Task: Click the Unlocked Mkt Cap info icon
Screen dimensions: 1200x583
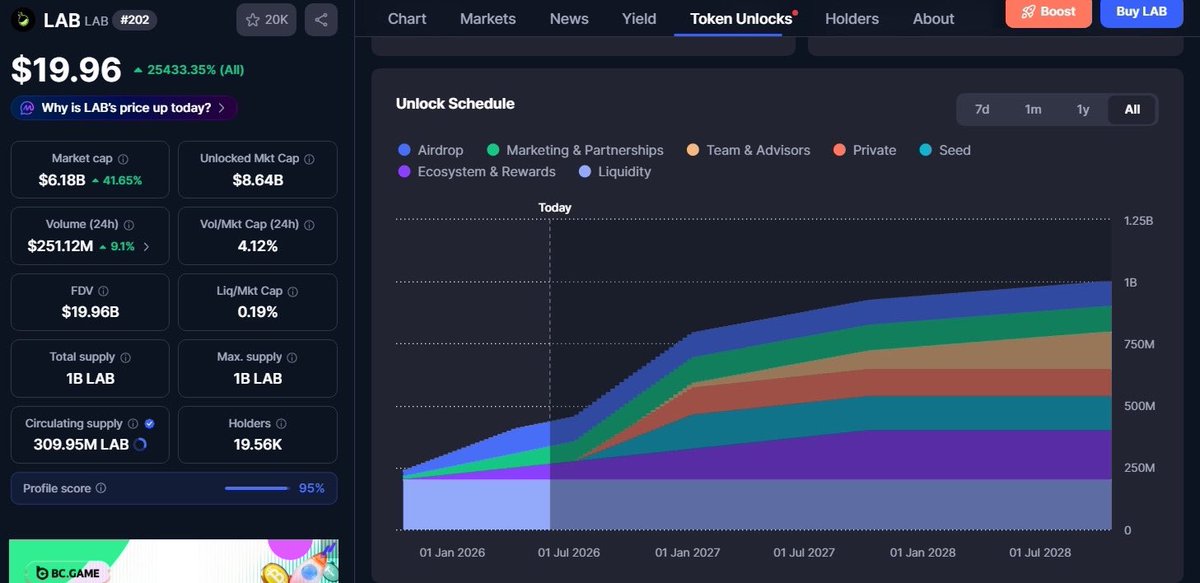Action: coord(309,159)
